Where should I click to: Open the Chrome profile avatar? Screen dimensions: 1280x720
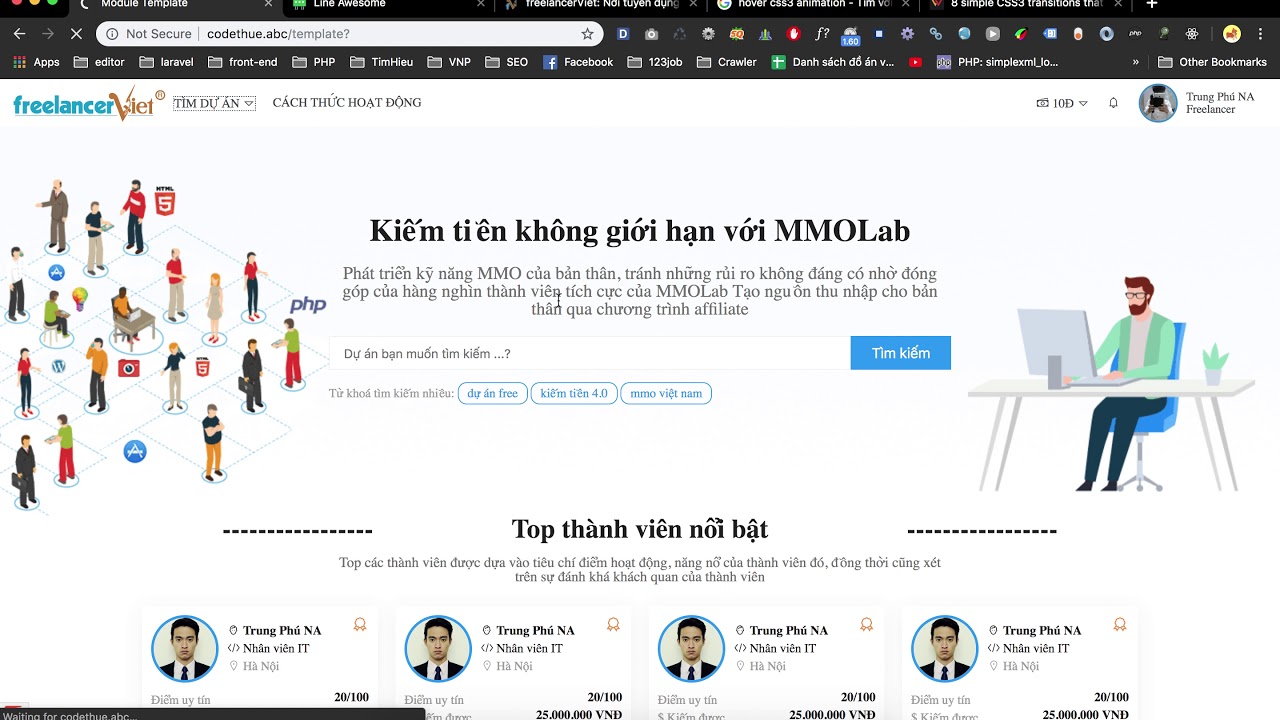pos(1232,34)
